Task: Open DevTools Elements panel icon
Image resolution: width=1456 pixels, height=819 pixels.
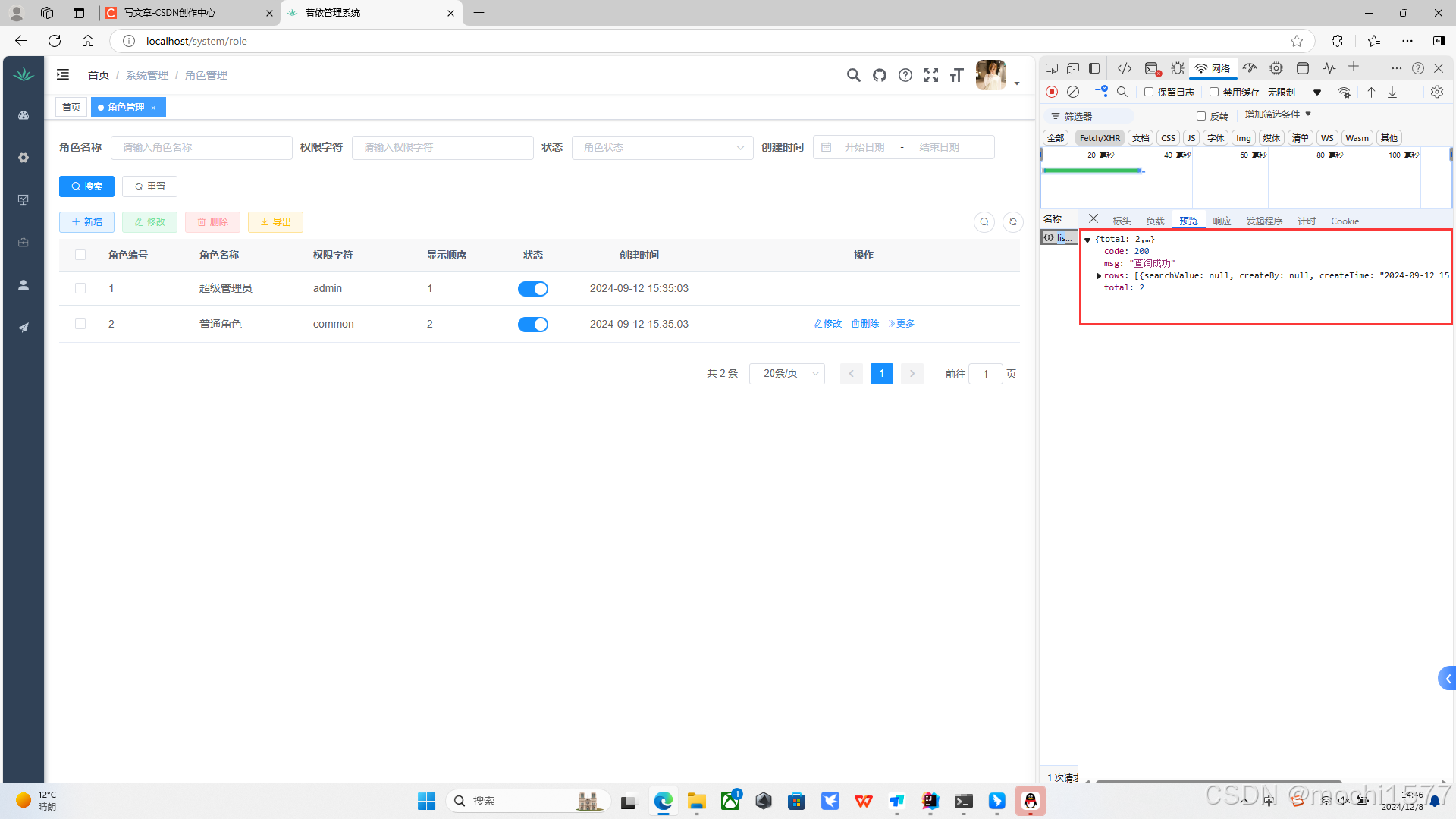Action: [1125, 68]
